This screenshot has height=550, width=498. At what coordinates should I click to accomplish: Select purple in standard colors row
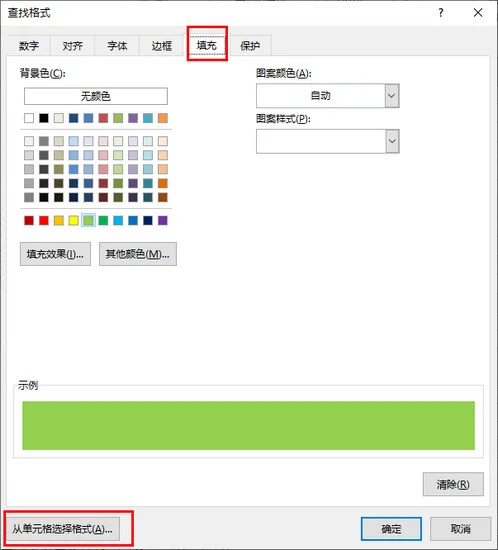click(x=163, y=220)
